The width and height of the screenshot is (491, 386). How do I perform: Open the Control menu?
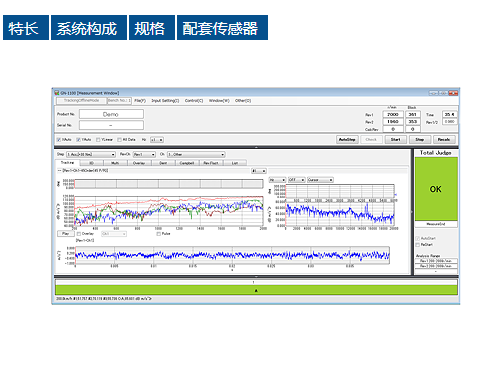coord(194,101)
